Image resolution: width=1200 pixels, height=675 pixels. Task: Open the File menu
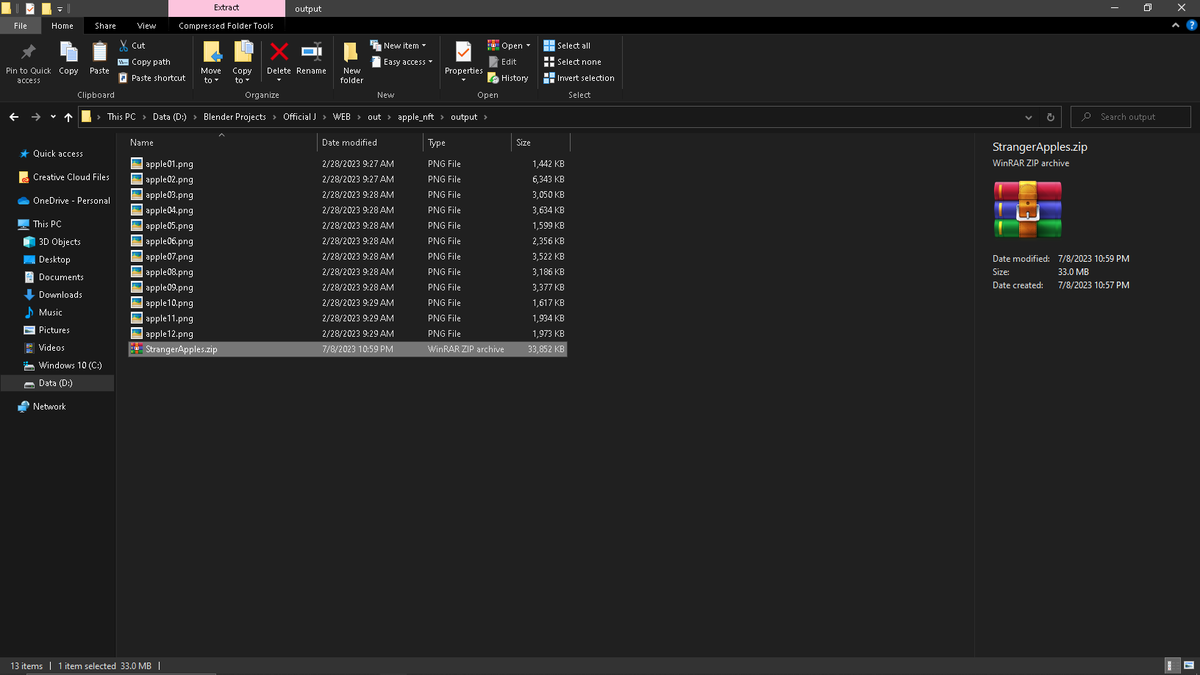pyautogui.click(x=20, y=26)
